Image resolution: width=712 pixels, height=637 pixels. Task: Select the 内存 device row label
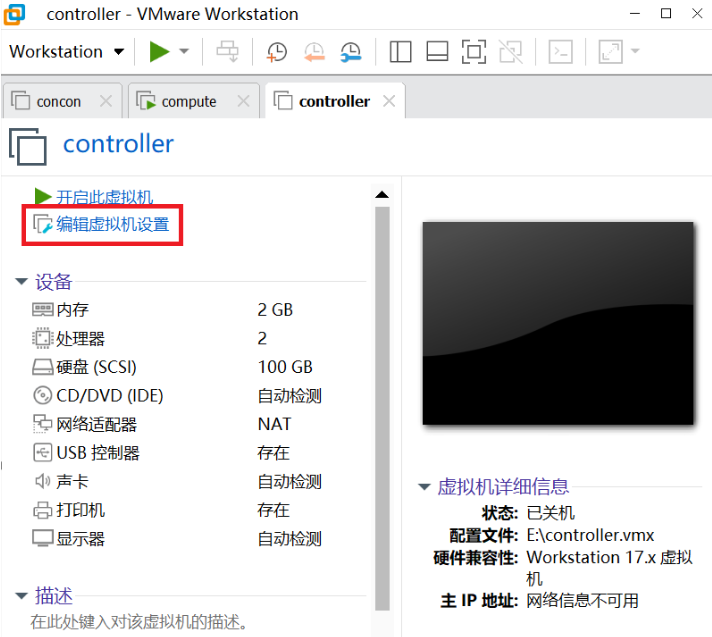coord(72,310)
